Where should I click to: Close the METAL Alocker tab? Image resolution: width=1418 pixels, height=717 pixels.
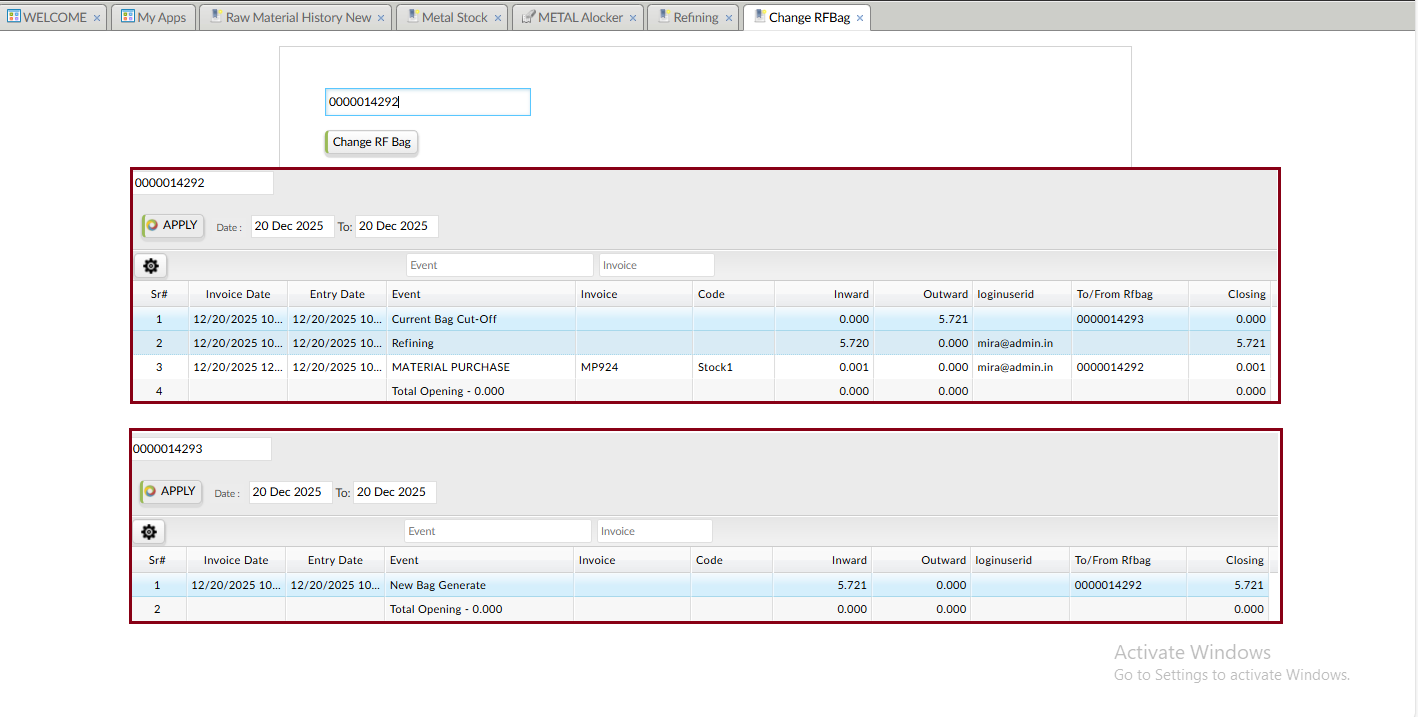633,18
